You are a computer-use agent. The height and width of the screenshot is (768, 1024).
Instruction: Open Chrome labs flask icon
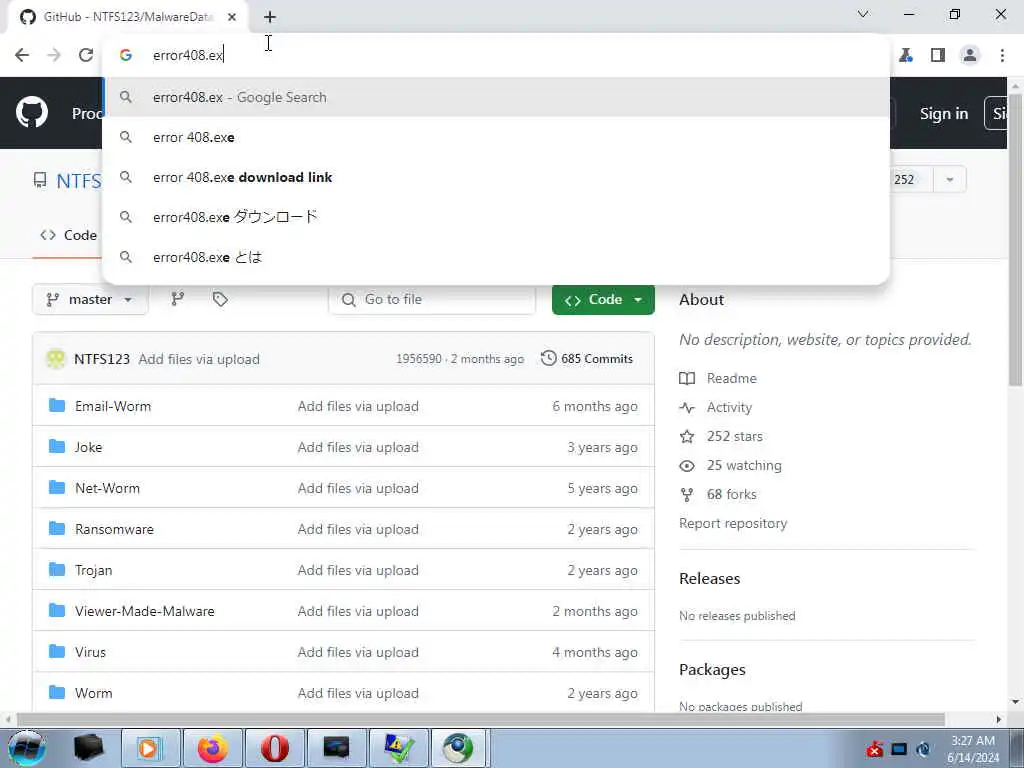pos(906,55)
